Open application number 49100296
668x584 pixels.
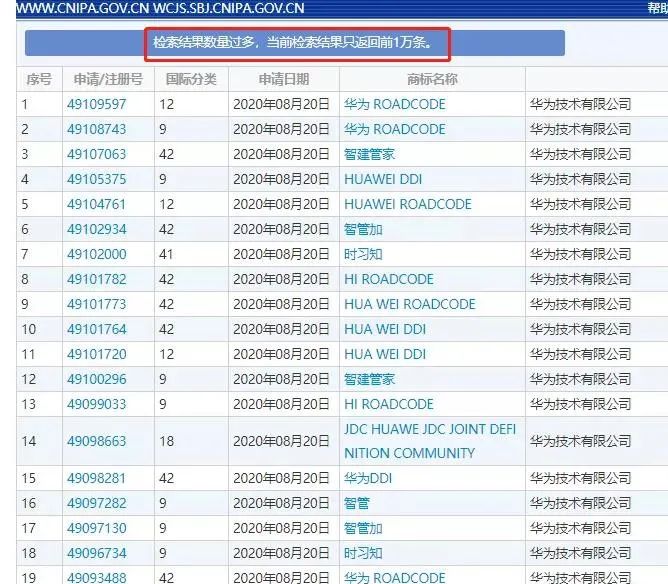coord(97,379)
